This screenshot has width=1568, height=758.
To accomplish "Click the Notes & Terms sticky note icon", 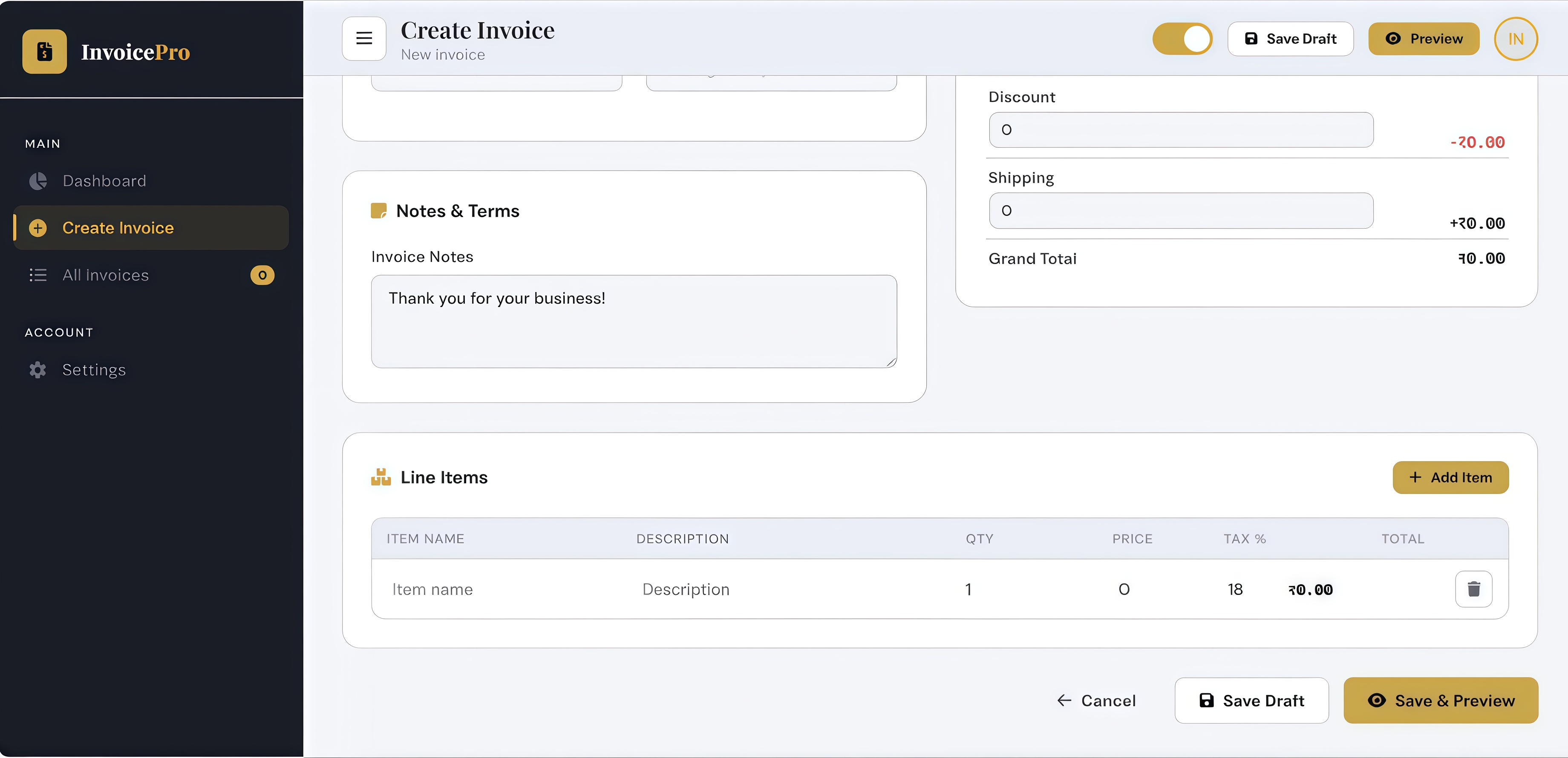I will point(379,211).
